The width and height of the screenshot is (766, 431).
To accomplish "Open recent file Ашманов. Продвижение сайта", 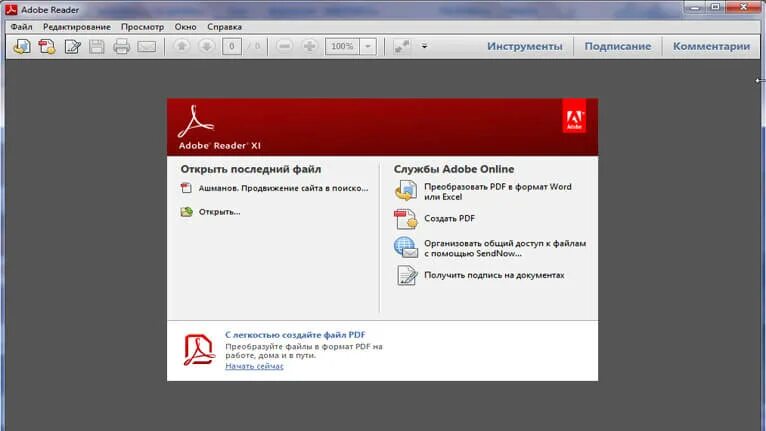I will (x=283, y=188).
